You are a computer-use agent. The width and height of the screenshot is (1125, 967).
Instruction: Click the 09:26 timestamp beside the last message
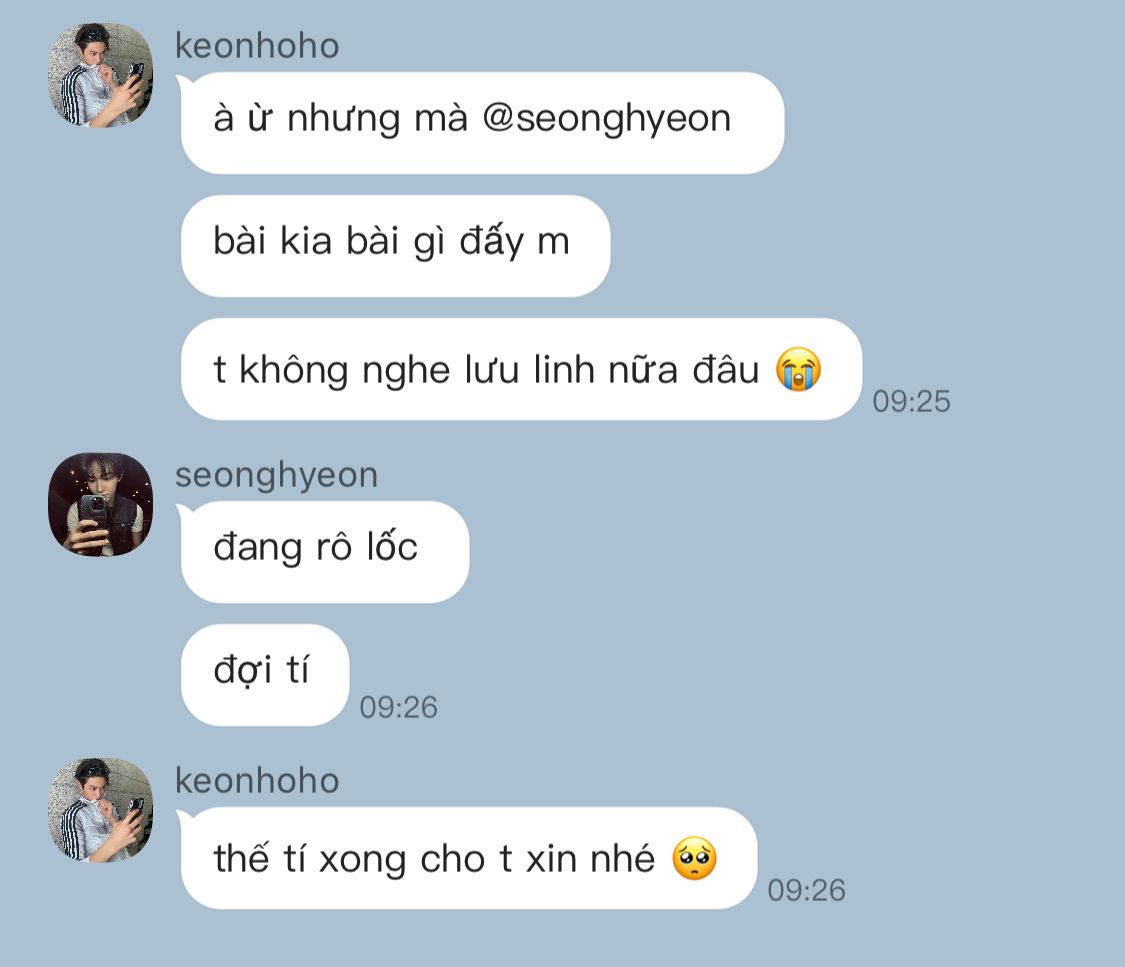[806, 890]
